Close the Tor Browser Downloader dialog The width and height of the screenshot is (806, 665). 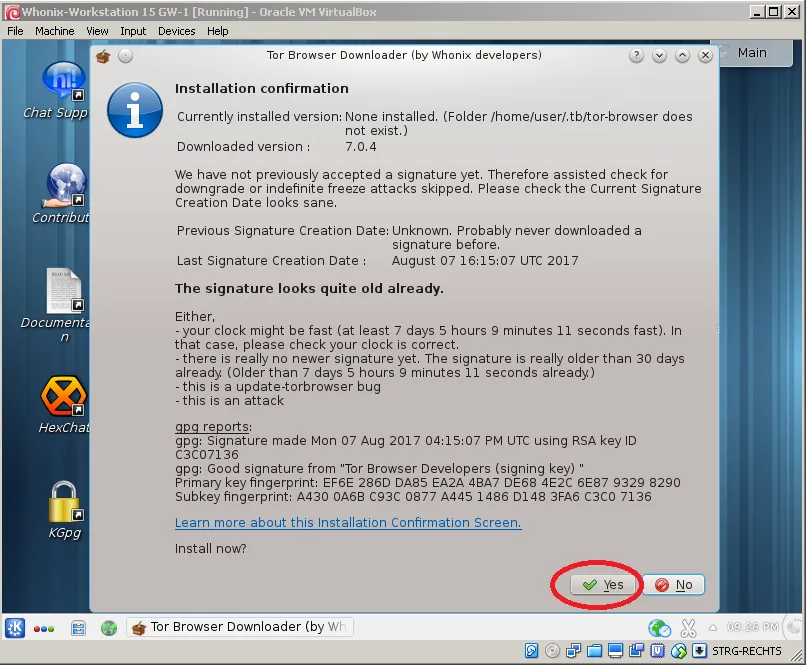pyautogui.click(x=705, y=55)
